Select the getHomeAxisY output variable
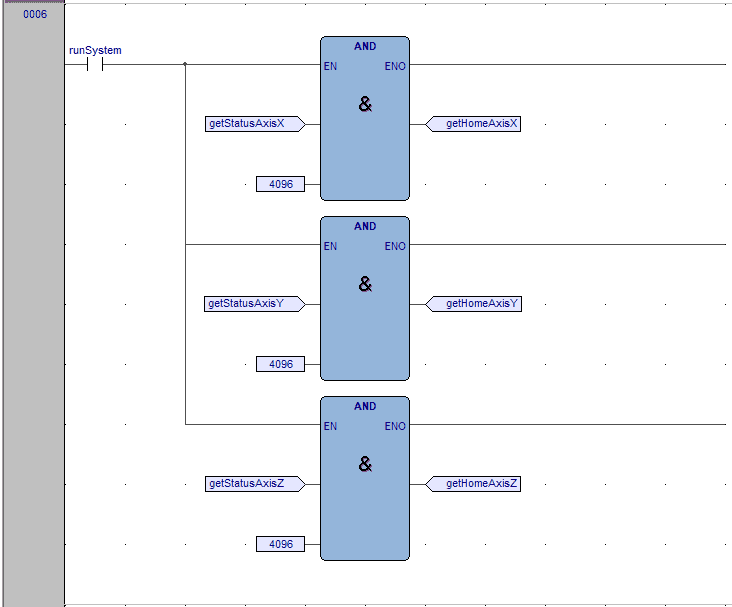732x607 pixels. 473,304
